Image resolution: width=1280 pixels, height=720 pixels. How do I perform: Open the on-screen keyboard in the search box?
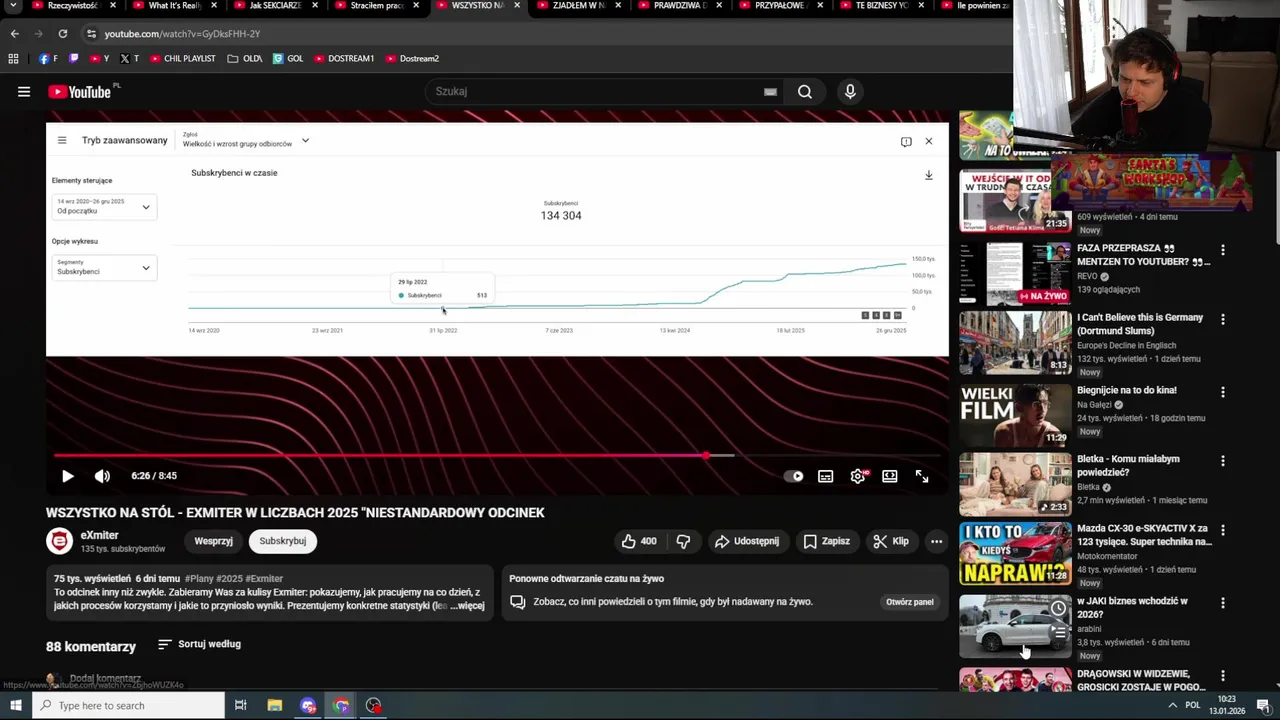click(770, 92)
